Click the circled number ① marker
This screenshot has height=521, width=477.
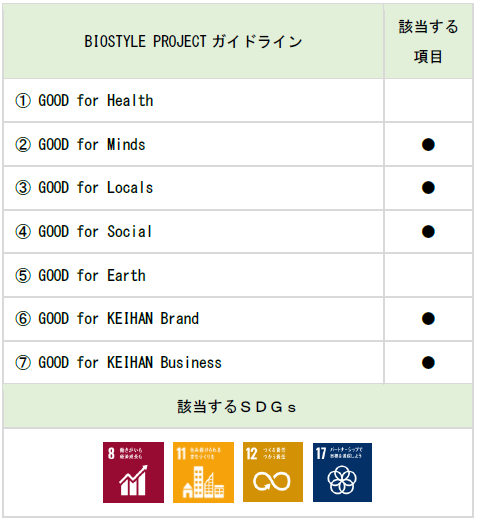click(23, 101)
